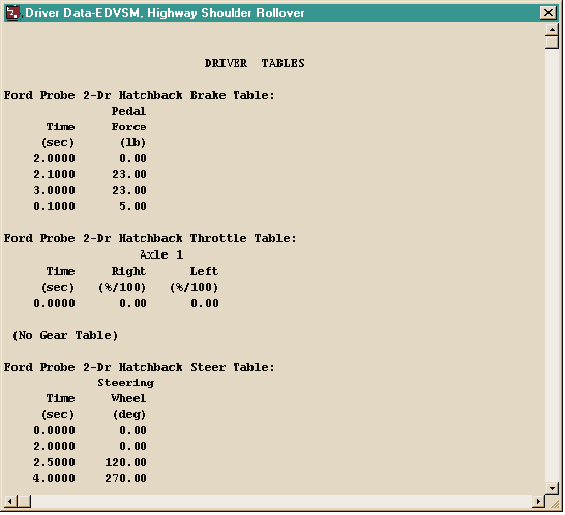The width and height of the screenshot is (565, 515).
Task: Click the horizontal scrollbar left arrow
Action: (10, 501)
